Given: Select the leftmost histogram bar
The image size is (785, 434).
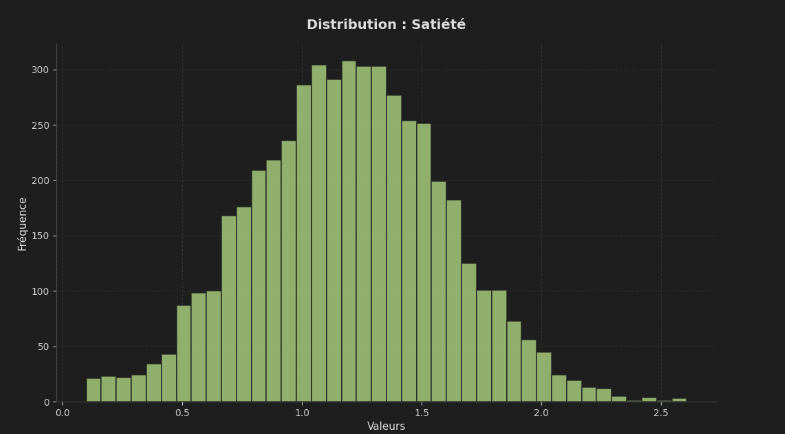Looking at the screenshot, I should pos(93,391).
